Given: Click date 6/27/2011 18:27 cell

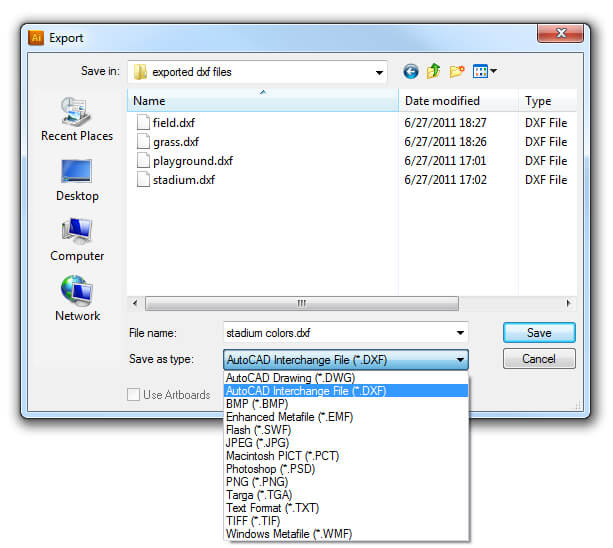Looking at the screenshot, I should click(x=445, y=123).
